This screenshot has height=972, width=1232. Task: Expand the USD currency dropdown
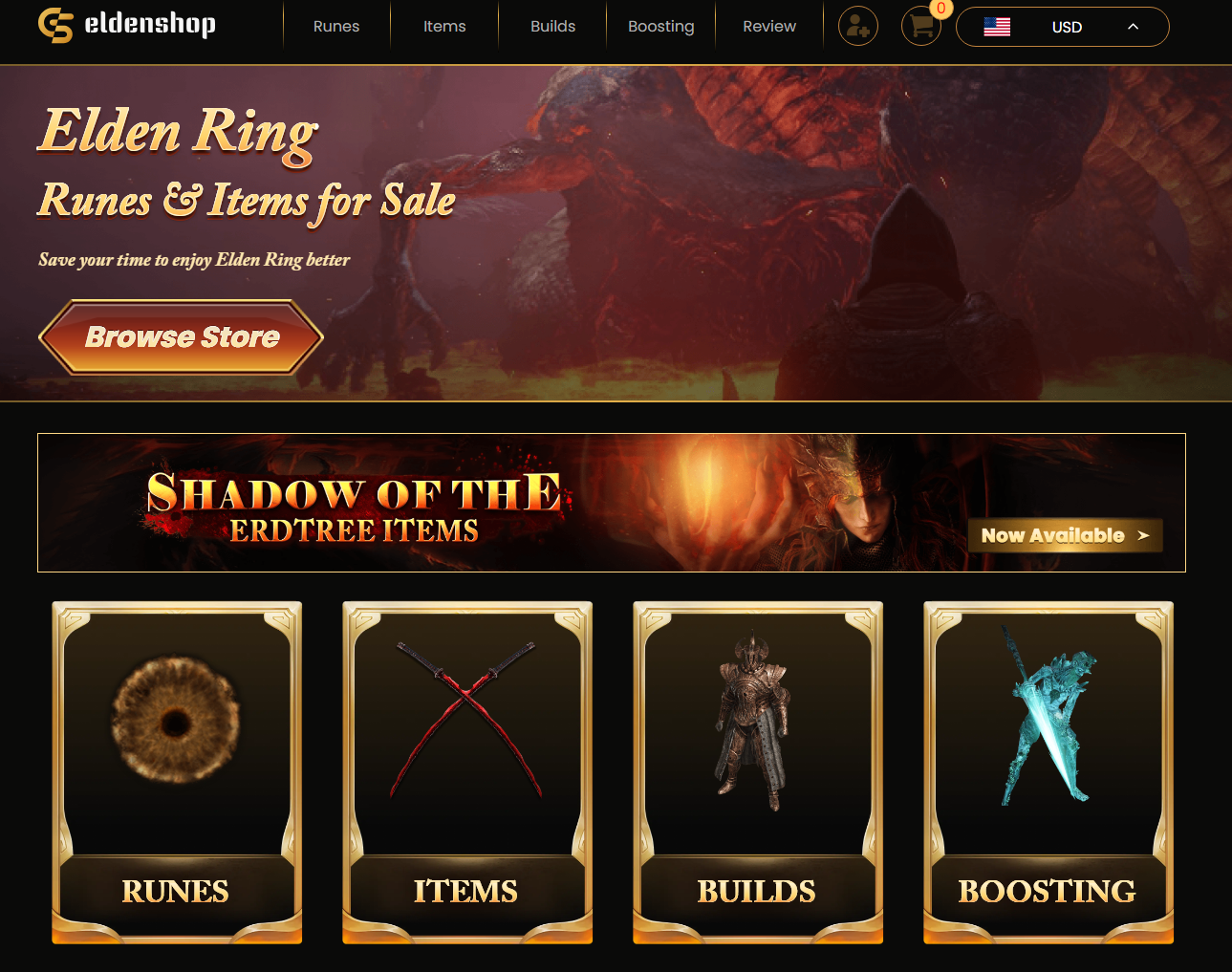click(1062, 27)
